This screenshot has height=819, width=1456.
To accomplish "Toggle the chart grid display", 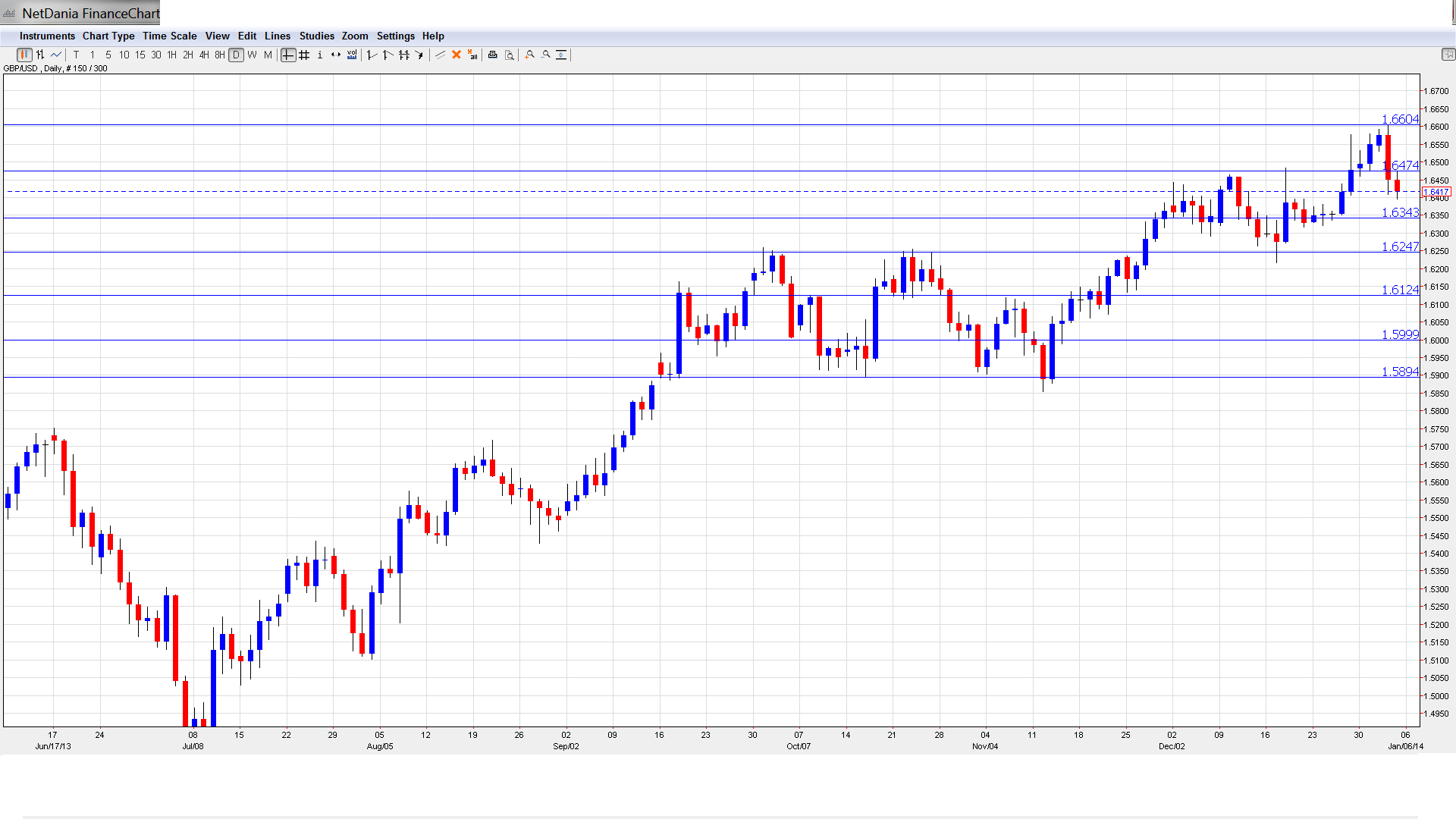I will point(304,55).
